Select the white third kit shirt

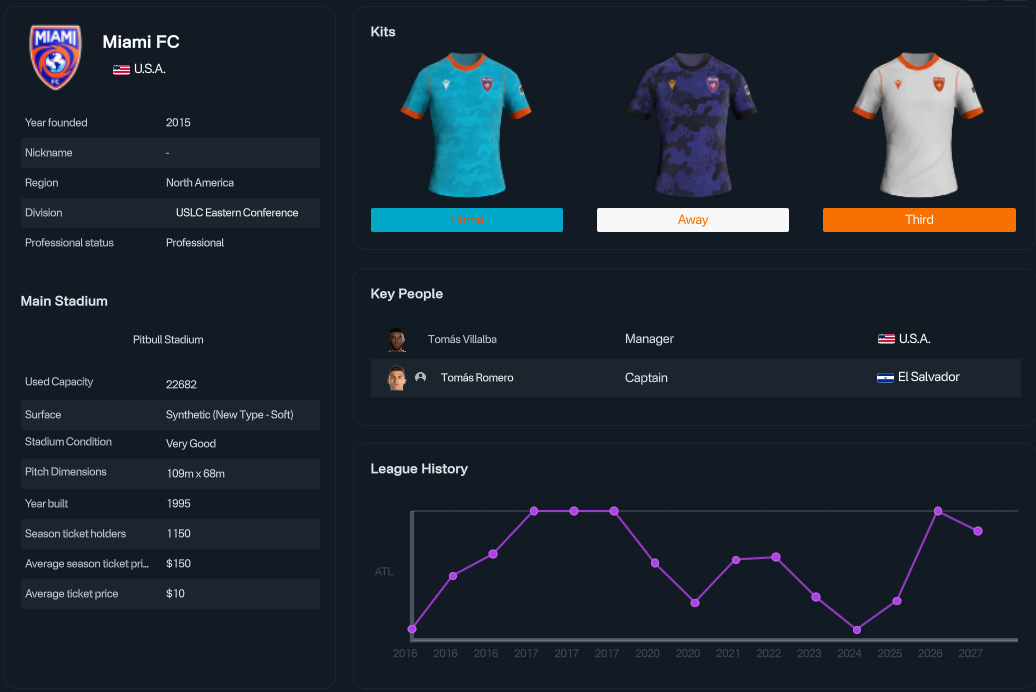918,125
